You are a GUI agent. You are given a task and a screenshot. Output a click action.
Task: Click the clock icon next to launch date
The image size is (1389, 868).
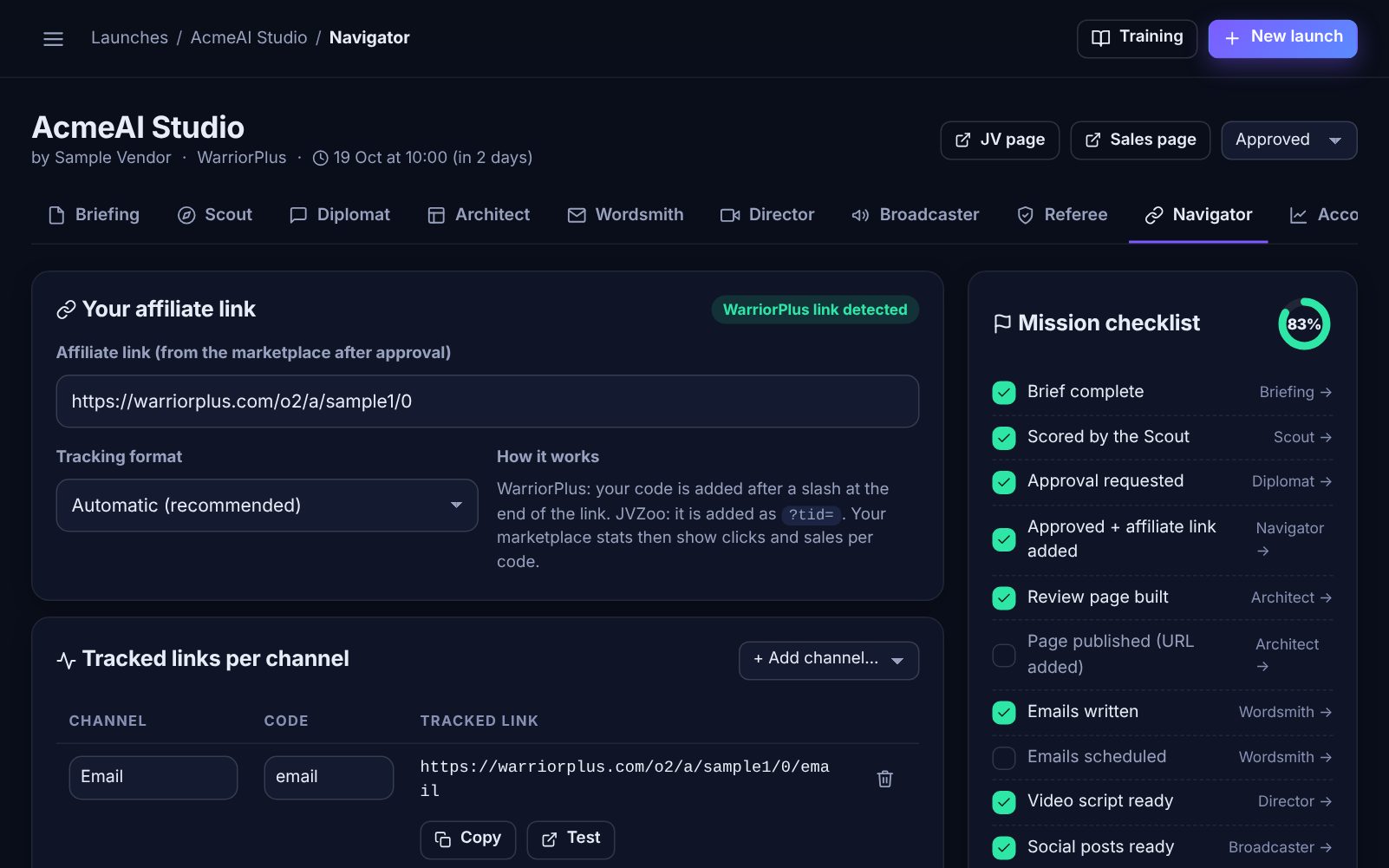click(320, 158)
